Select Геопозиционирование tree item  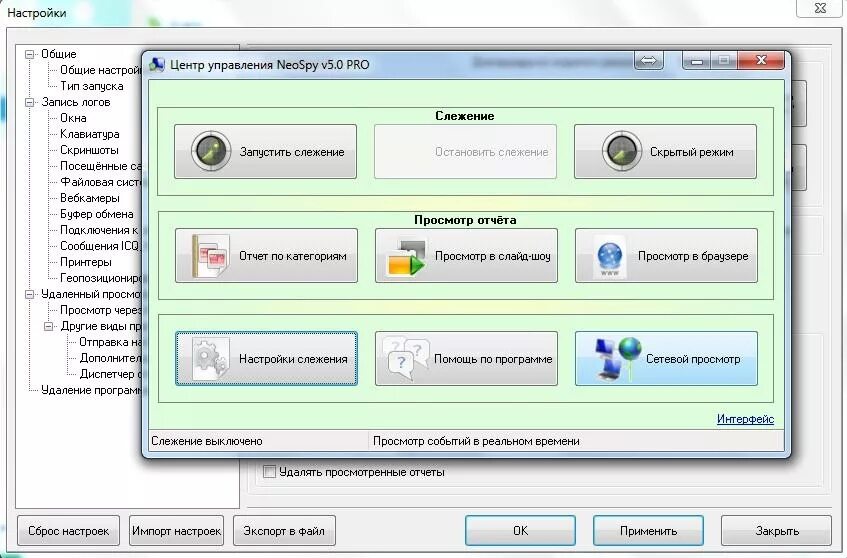pos(100,278)
